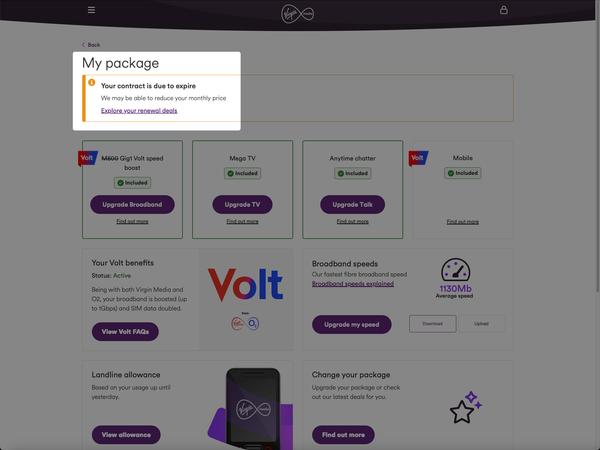
Task: Click the Upgrade my speed button
Action: coord(351,324)
